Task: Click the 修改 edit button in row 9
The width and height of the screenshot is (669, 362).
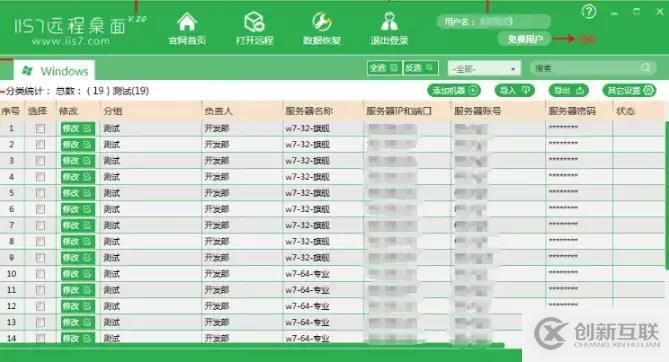Action: (77, 258)
